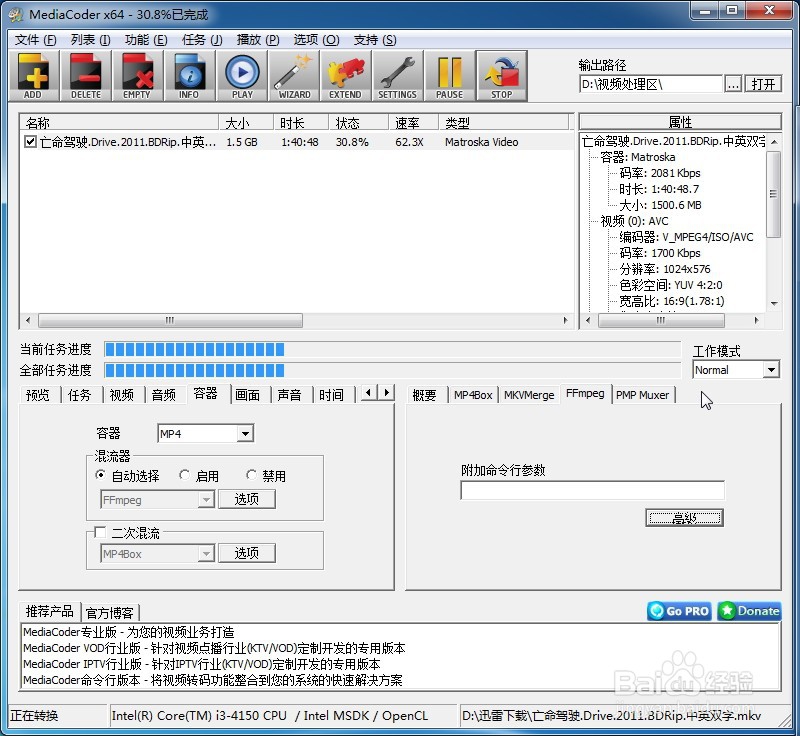Screen dimensions: 800x736
Task: Click the tab strip scroll-left arrow
Action: coord(369,392)
